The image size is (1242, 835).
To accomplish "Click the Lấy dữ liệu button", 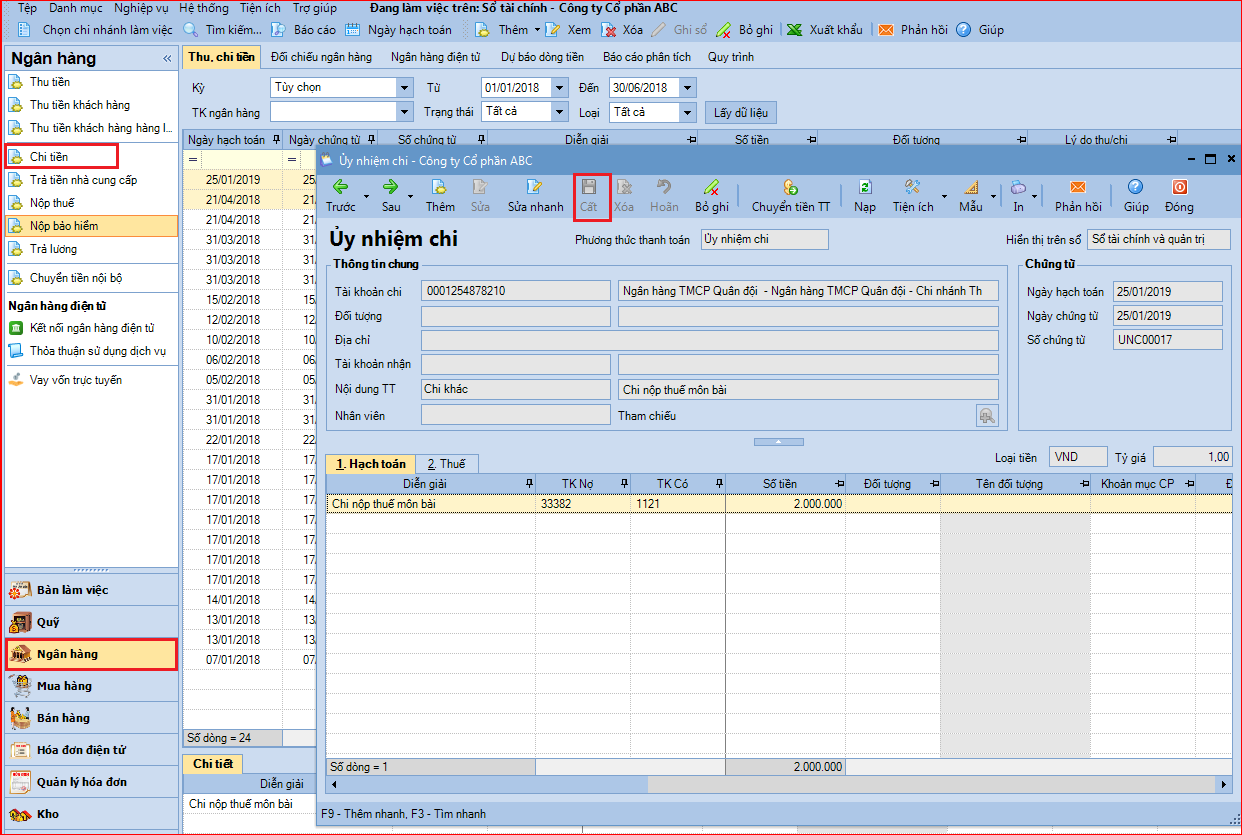I will 741,113.
